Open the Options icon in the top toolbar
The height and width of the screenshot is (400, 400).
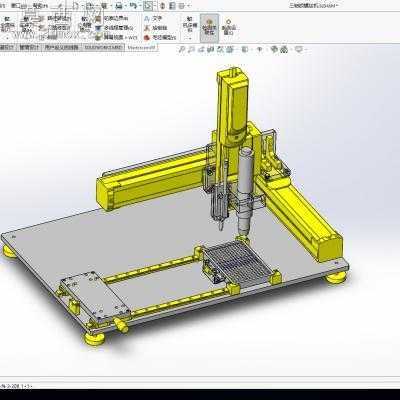(181, 6)
